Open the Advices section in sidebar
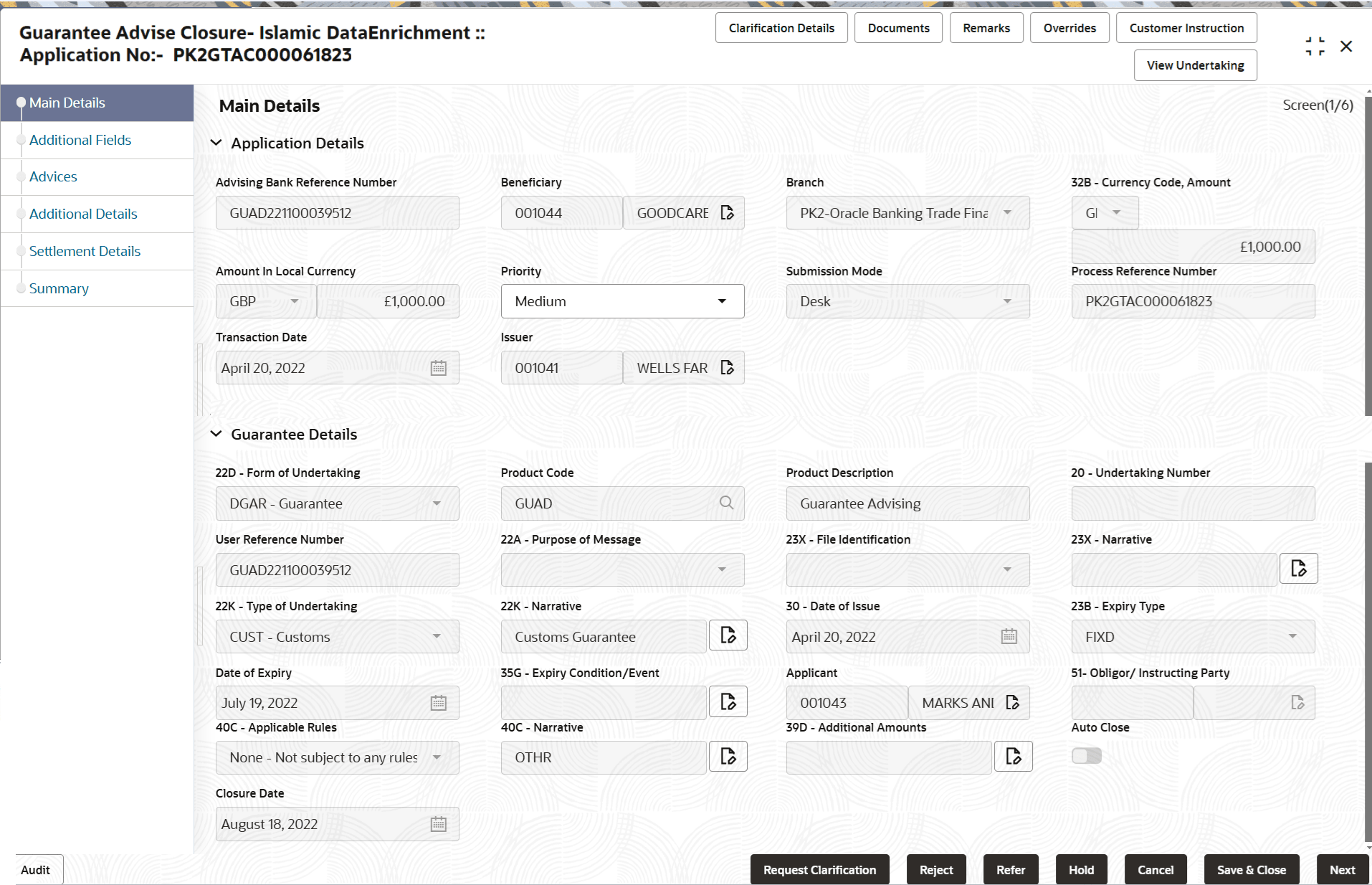Screen dimensions: 1372x885 coord(53,176)
